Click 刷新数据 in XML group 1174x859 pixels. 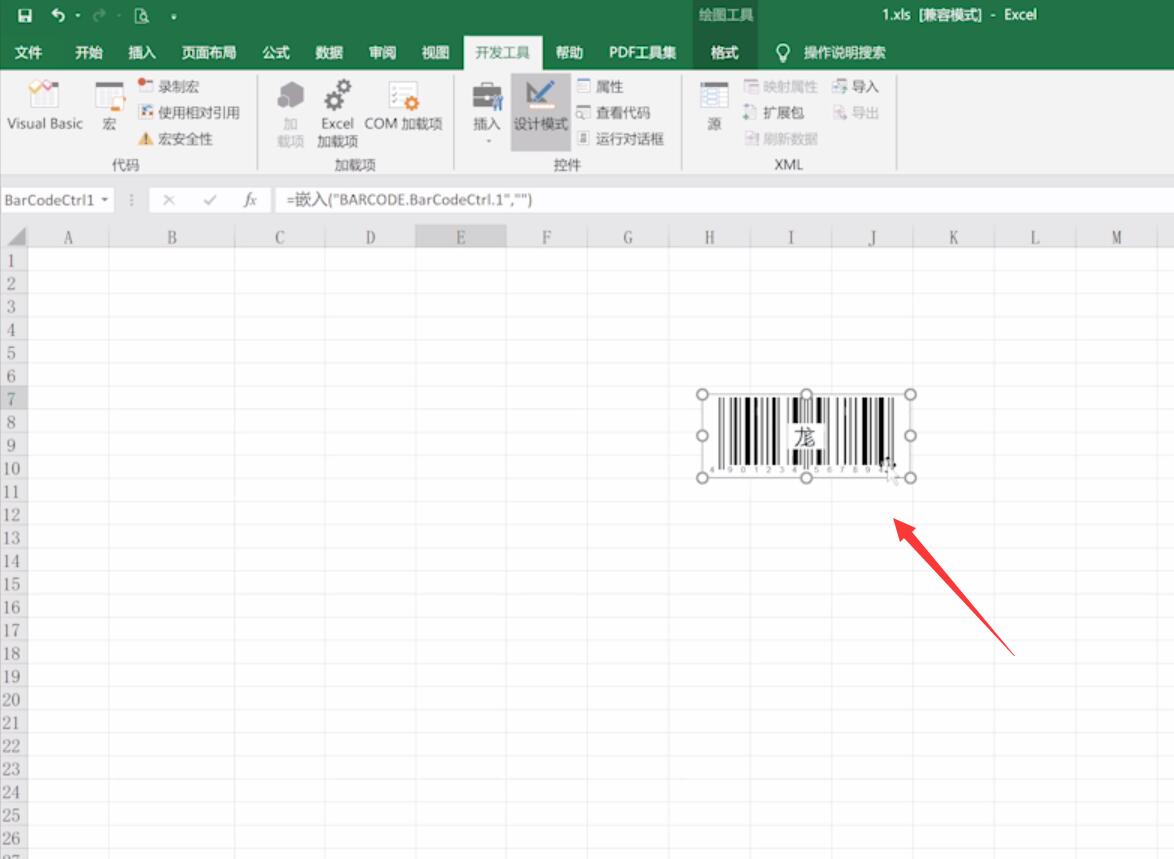780,139
